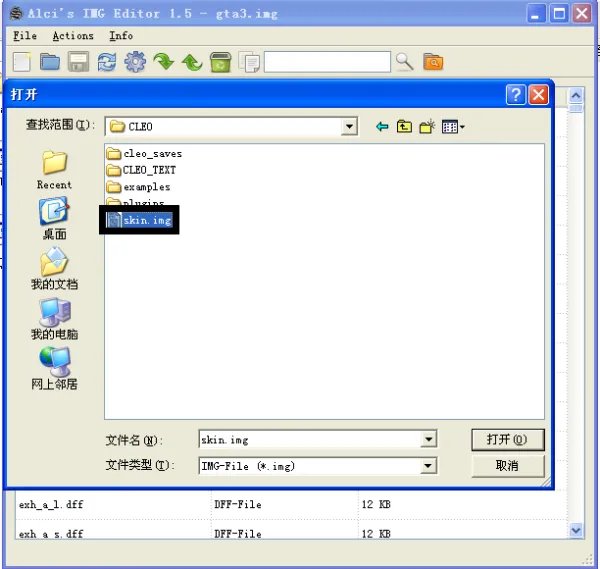Screen dimensions: 600x569
Task: Click scrollbar down arrow in main window
Action: click(576, 530)
